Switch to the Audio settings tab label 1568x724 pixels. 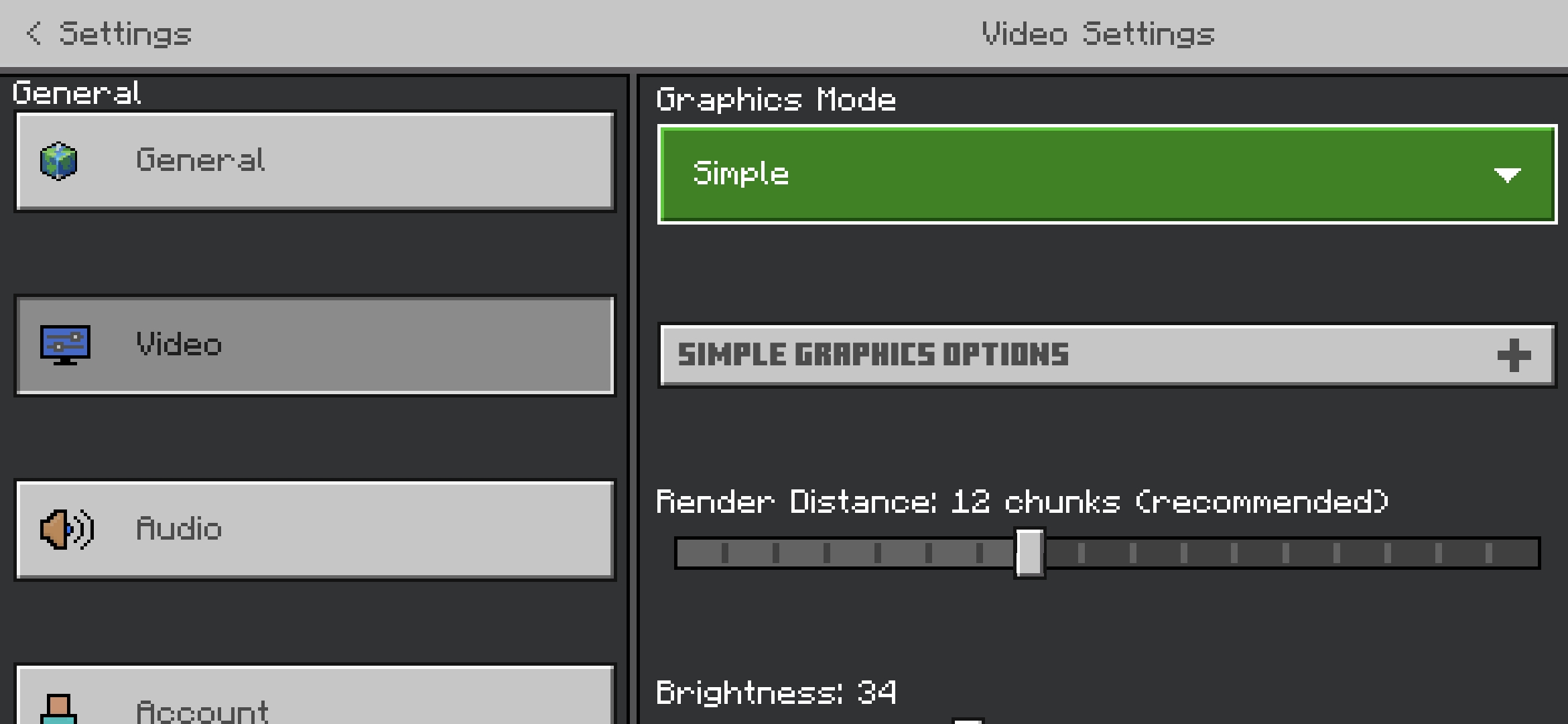(x=179, y=530)
